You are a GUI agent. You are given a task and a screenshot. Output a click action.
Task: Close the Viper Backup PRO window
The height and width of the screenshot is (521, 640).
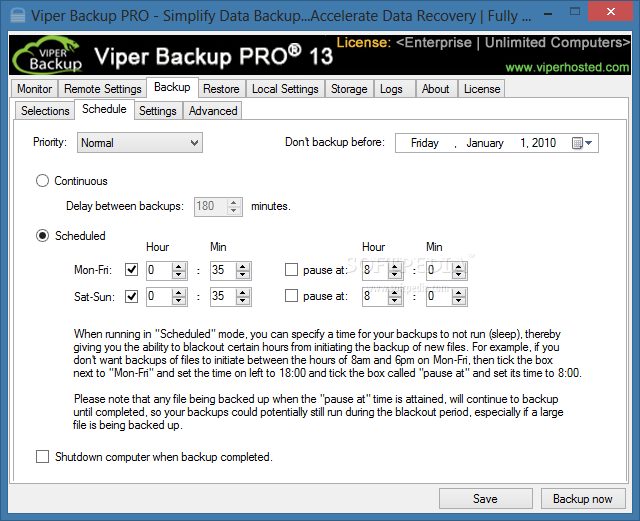pyautogui.click(x=611, y=11)
